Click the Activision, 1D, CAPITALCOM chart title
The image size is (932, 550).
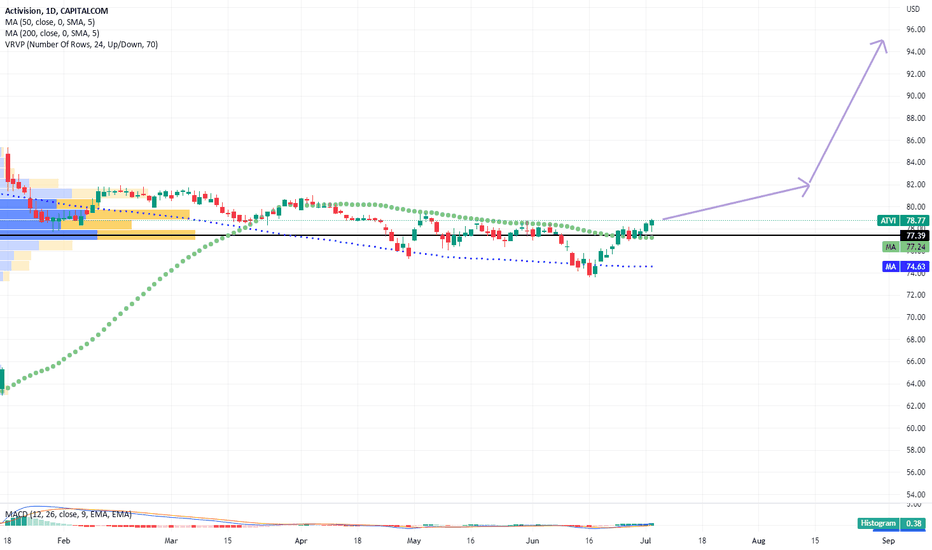(56, 11)
